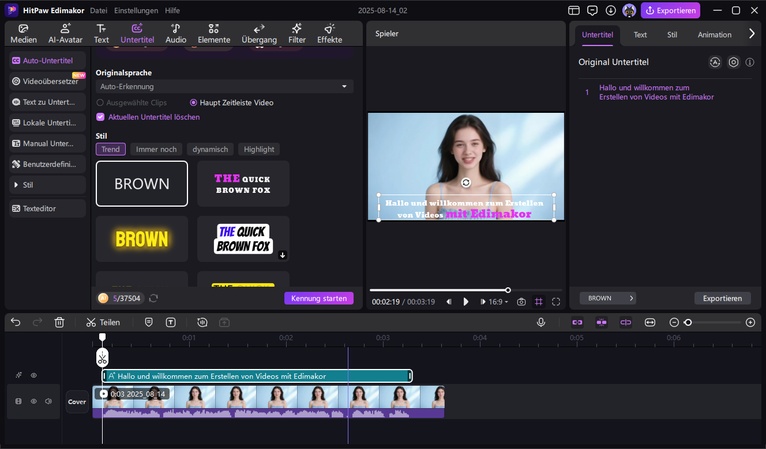Click the info icon beside Original Untertitel
Image resolution: width=766 pixels, height=449 pixels.
[749, 62]
